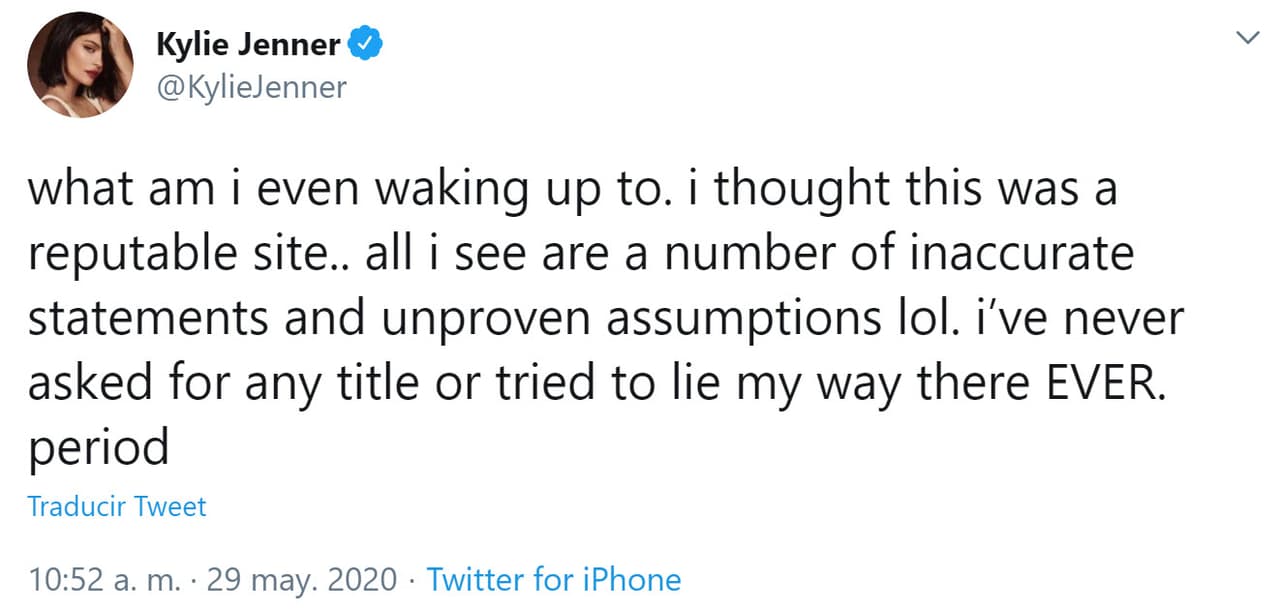Click the word period at the tweet's end
This screenshot has height=611, width=1280.
click(99, 446)
